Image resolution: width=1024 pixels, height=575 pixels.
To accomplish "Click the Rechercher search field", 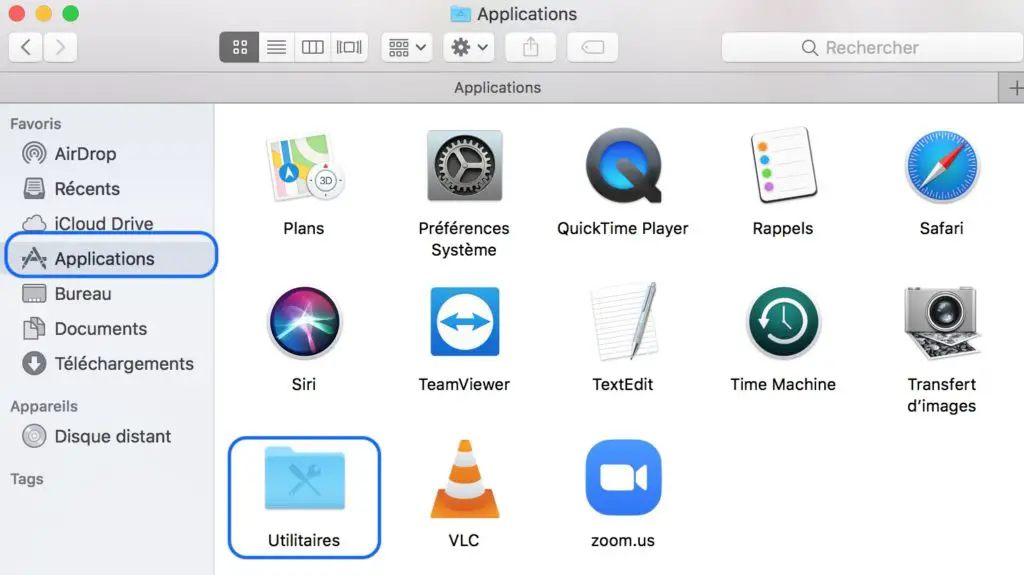I will [872, 47].
